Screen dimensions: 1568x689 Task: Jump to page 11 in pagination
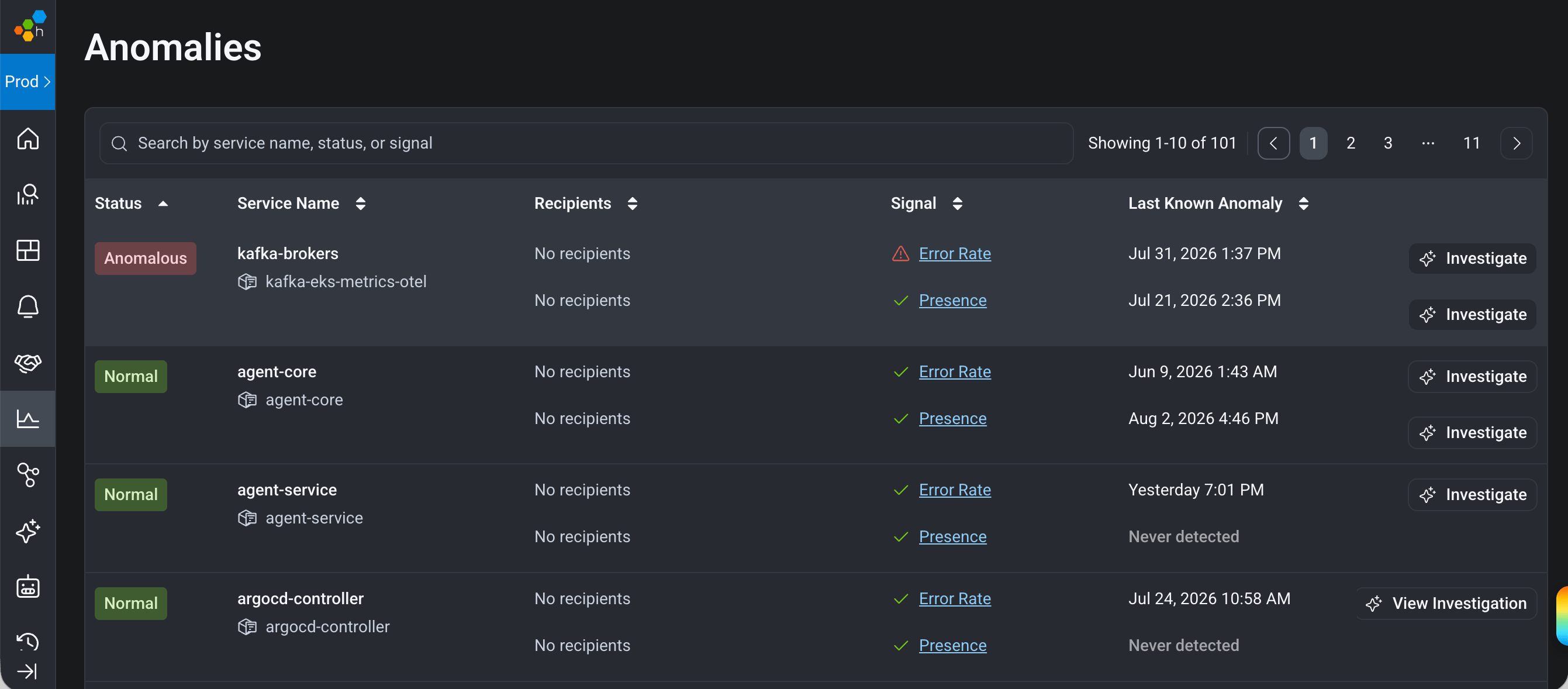click(1471, 143)
